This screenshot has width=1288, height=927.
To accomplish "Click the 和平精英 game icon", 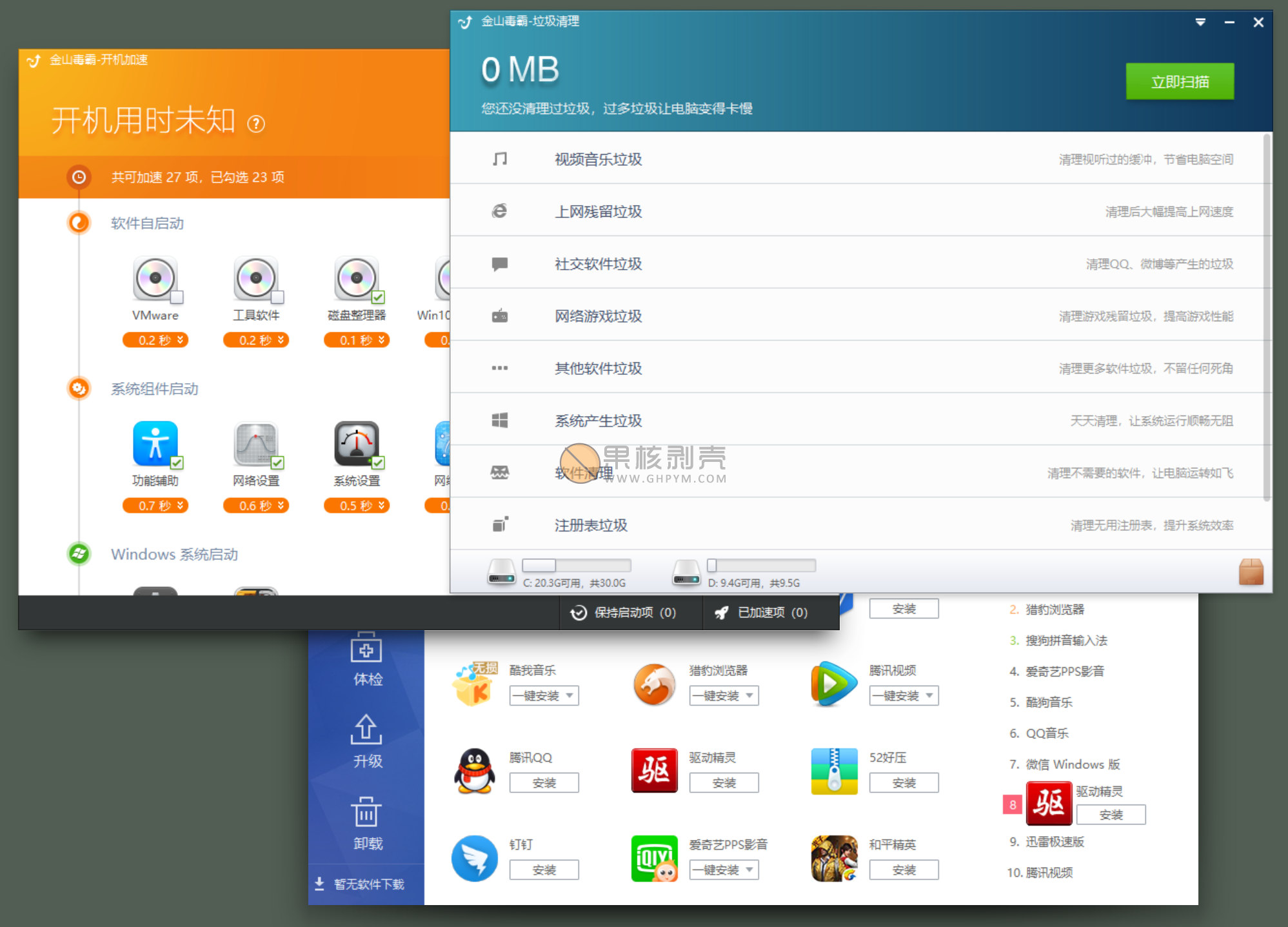I will pyautogui.click(x=835, y=858).
